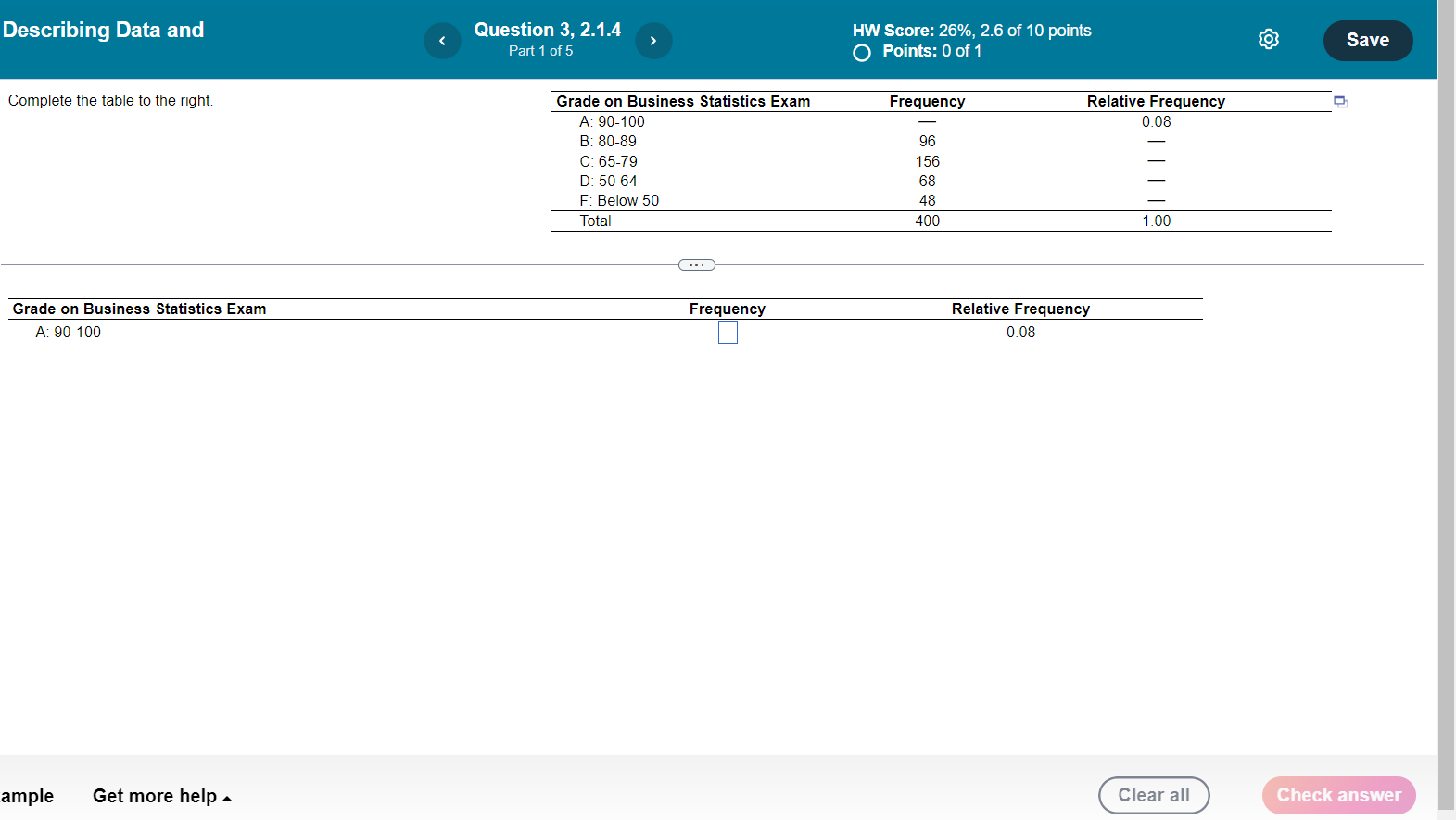The height and width of the screenshot is (820, 1456).
Task: Click the "C: 65-79" row label
Action: coord(608,161)
